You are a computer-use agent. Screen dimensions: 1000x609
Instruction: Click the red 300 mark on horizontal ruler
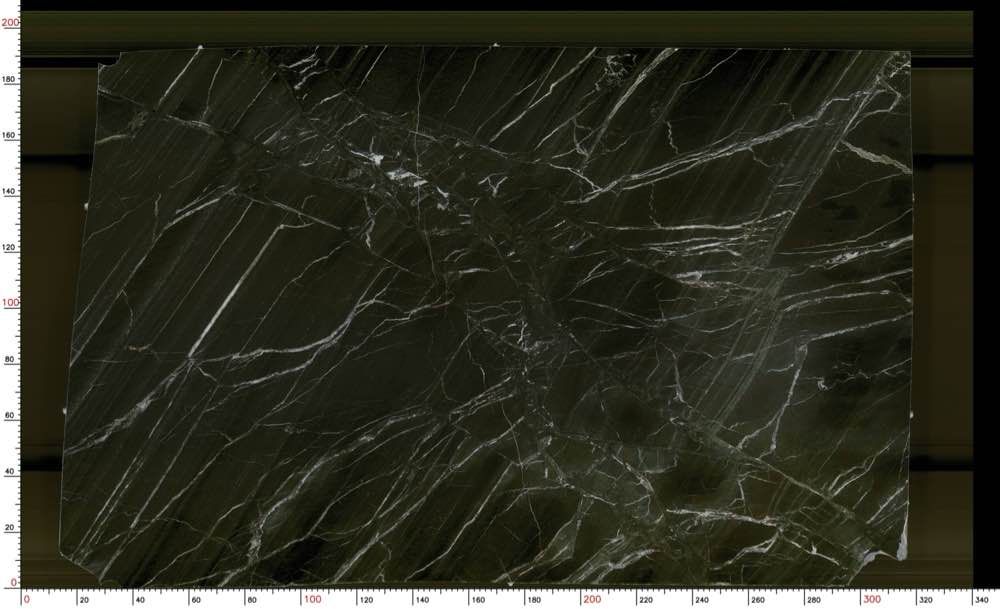click(x=872, y=600)
